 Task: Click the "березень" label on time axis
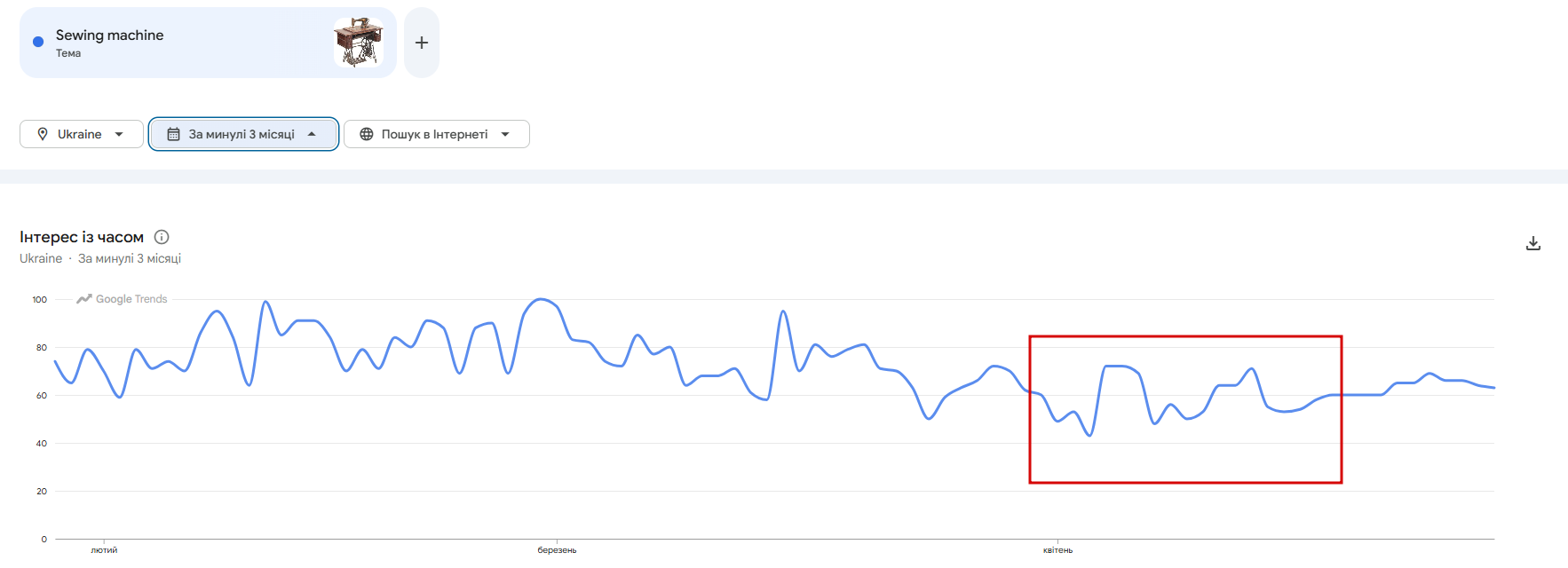point(557,550)
